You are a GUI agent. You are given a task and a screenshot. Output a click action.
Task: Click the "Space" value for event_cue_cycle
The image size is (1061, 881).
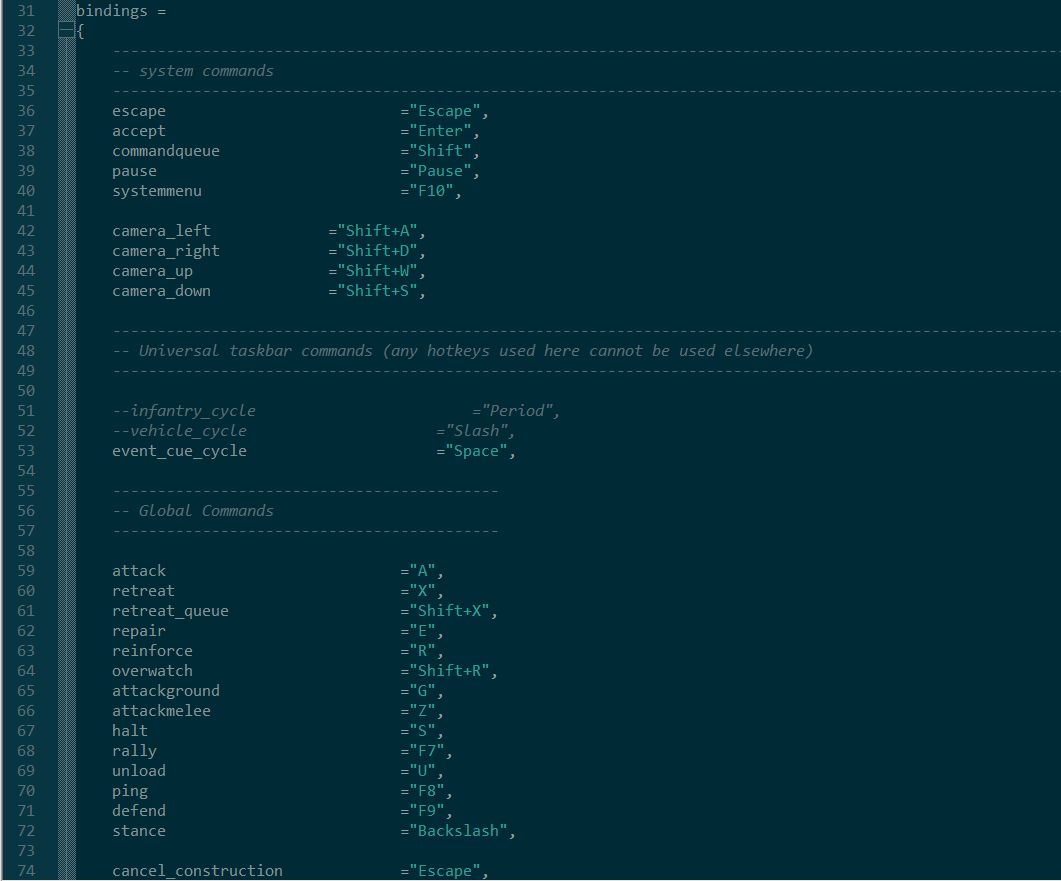pos(476,451)
